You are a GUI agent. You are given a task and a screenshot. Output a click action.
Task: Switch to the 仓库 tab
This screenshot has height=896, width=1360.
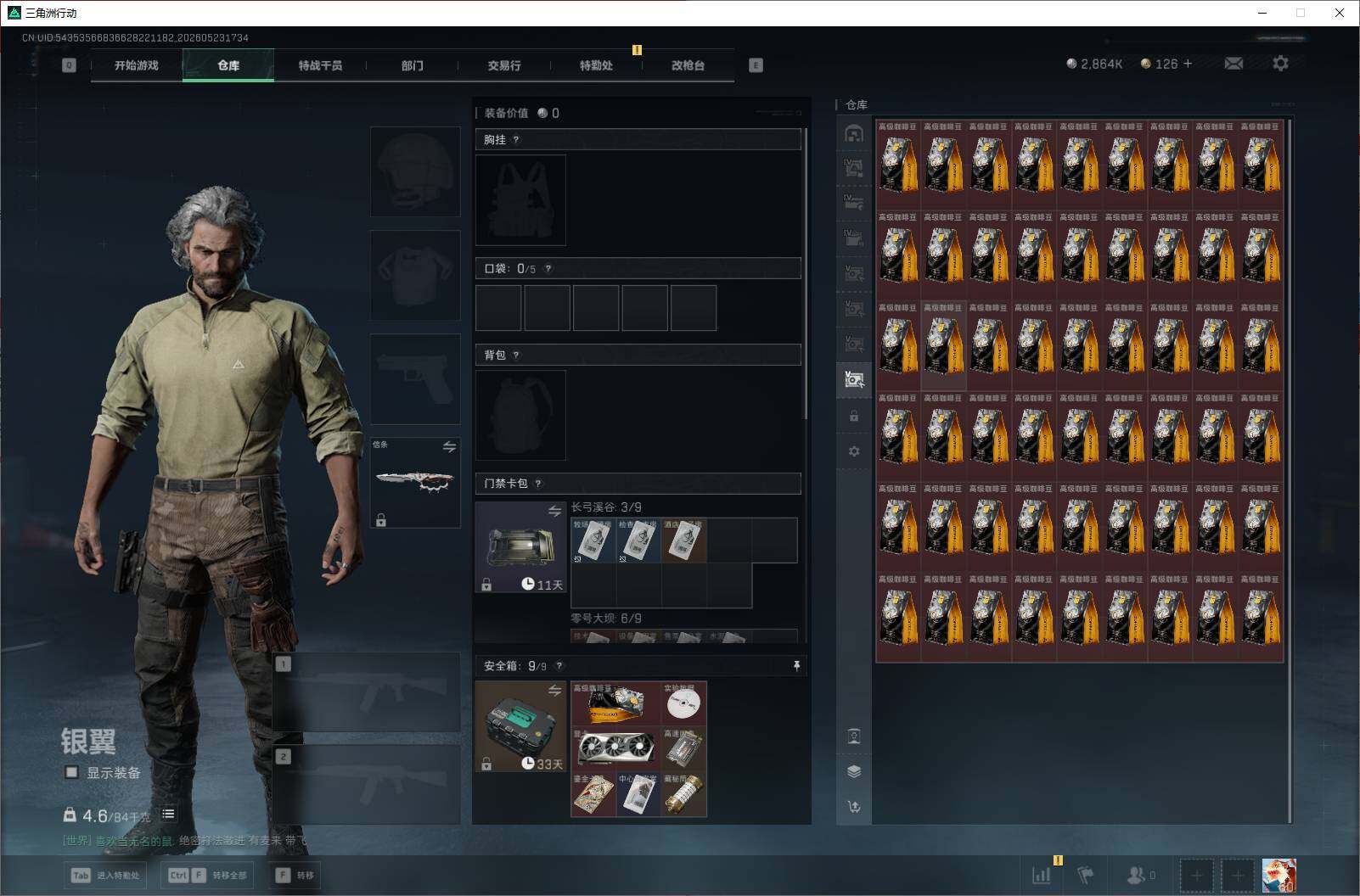[x=228, y=65]
